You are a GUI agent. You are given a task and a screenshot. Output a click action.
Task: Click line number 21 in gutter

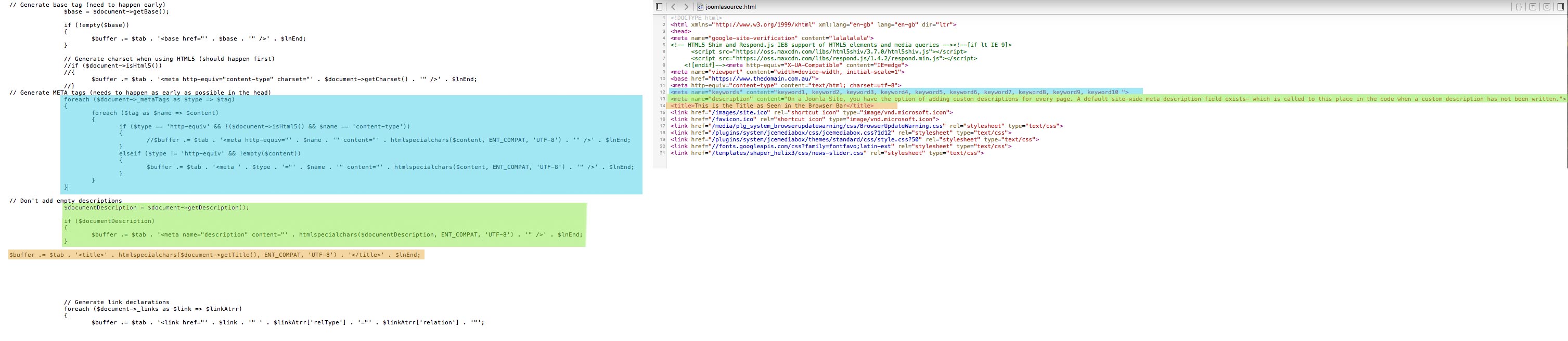[x=663, y=153]
